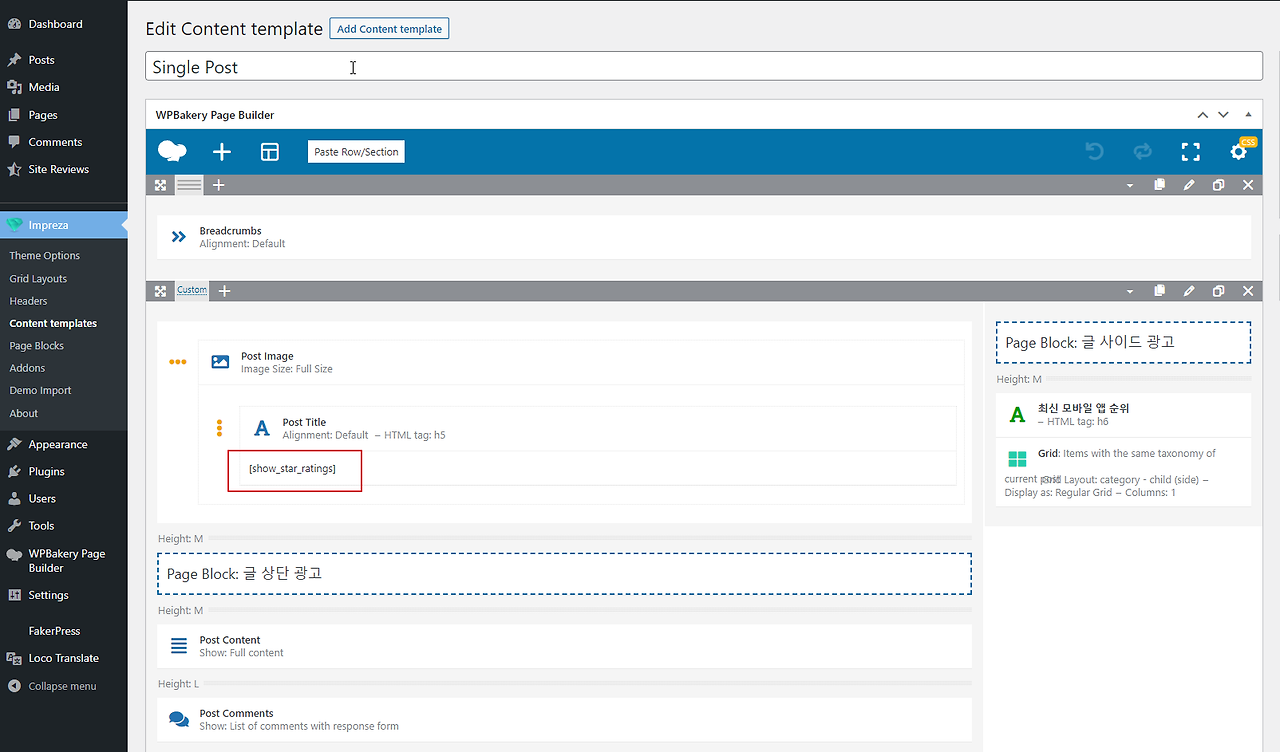1280x752 pixels.
Task: Go to Theme Options submenu
Action: 44,256
